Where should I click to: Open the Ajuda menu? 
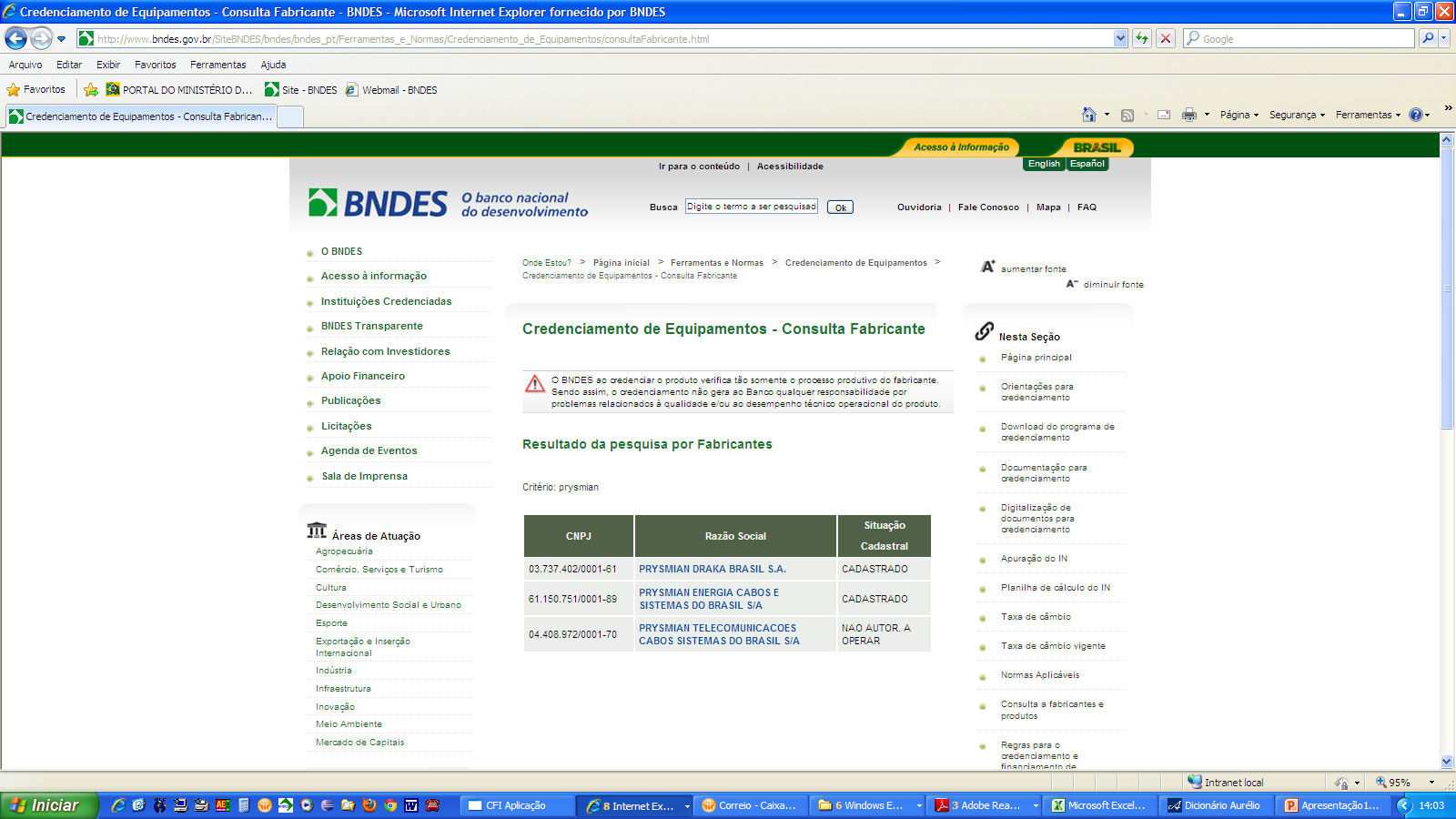[273, 65]
